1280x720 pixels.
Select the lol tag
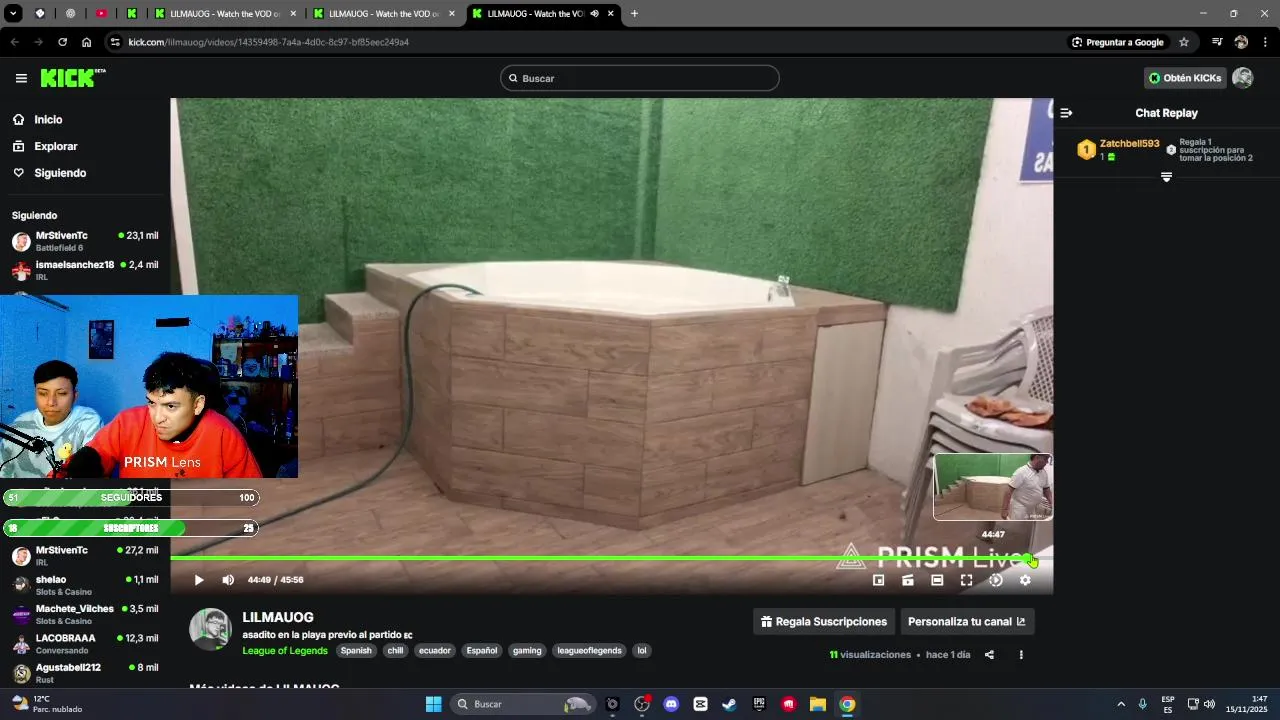click(642, 651)
